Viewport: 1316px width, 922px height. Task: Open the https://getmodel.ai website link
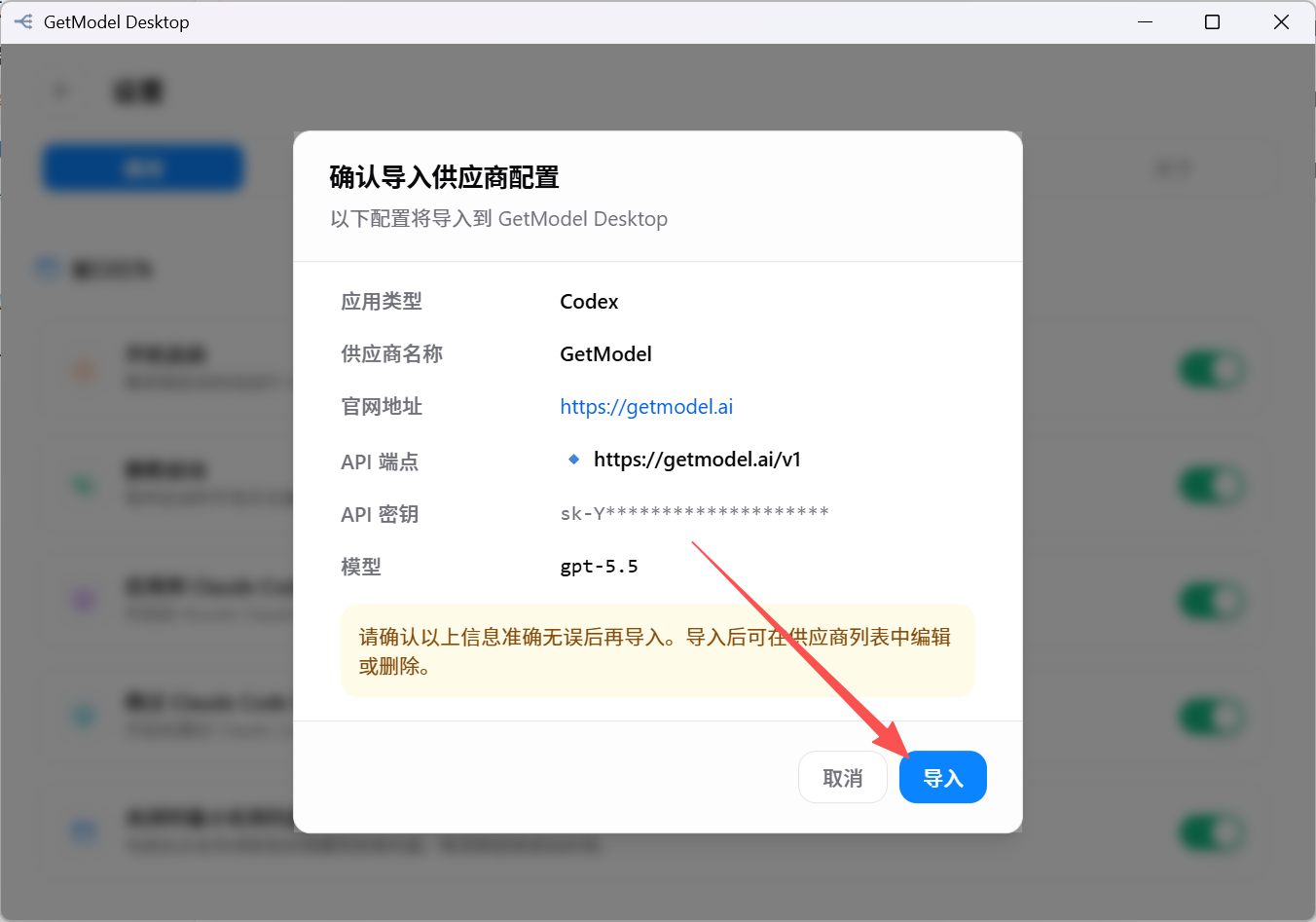click(646, 407)
